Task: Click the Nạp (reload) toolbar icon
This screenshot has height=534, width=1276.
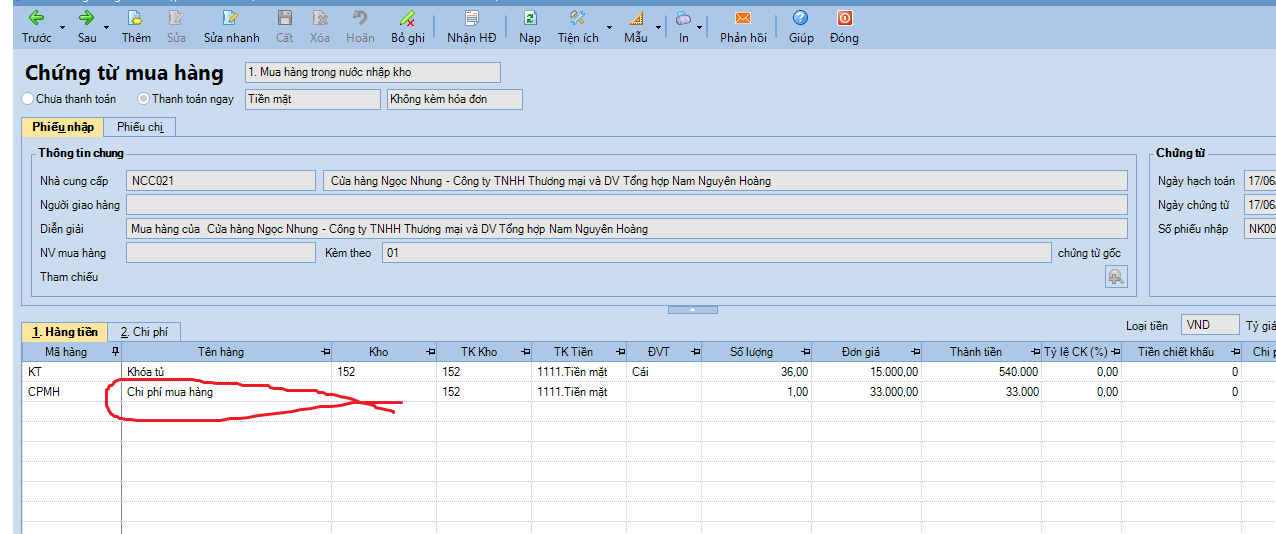Action: click(x=530, y=18)
